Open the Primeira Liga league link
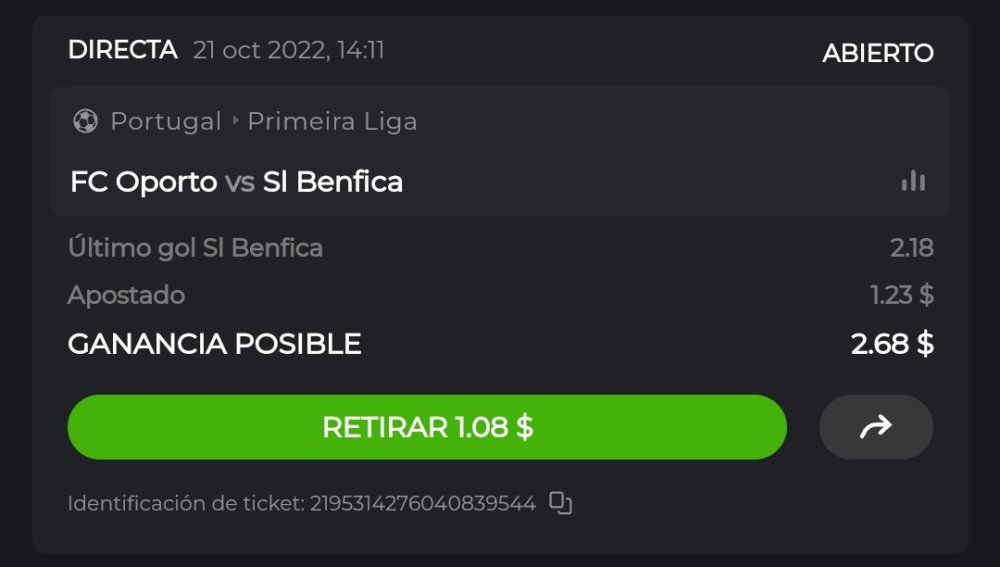 332,122
